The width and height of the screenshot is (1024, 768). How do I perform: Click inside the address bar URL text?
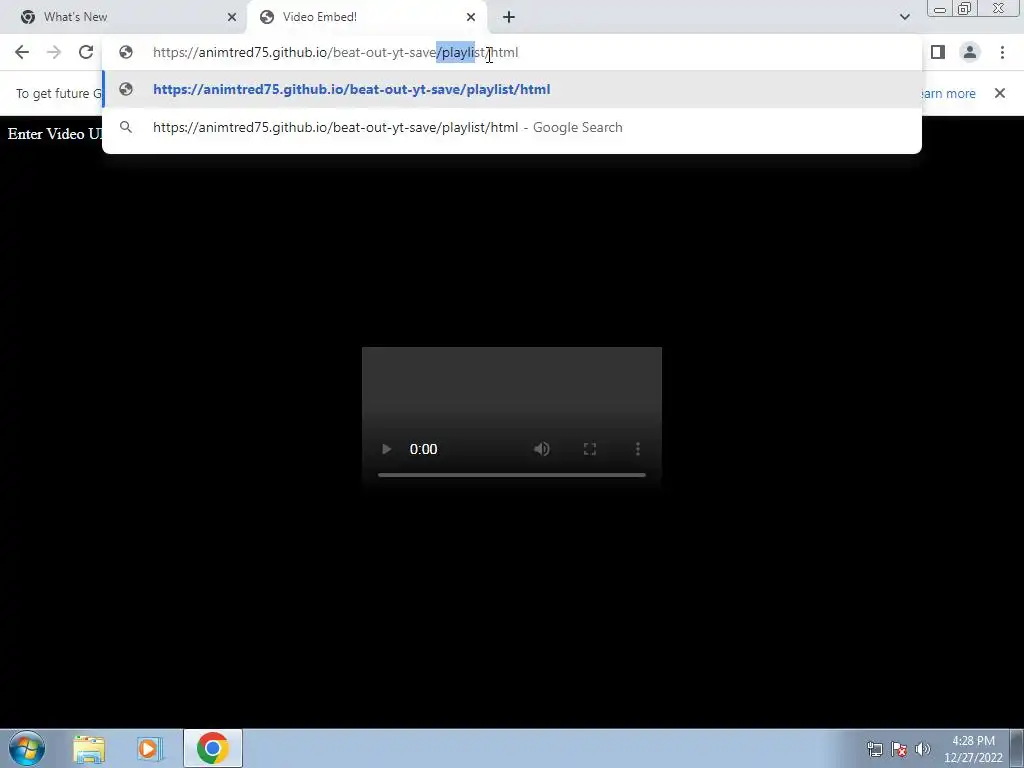[336, 52]
